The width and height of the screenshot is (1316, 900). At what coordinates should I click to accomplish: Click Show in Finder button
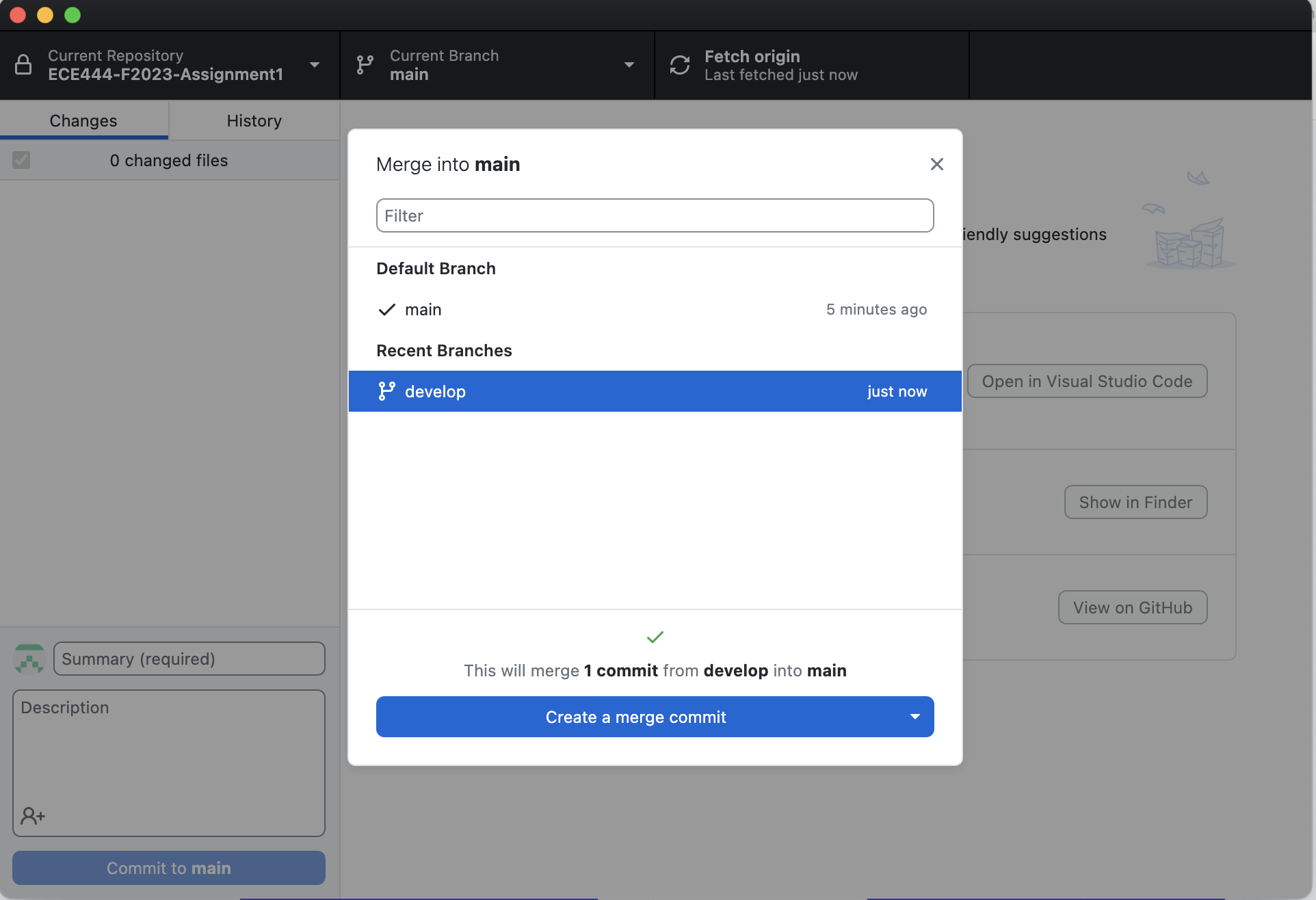coord(1135,503)
